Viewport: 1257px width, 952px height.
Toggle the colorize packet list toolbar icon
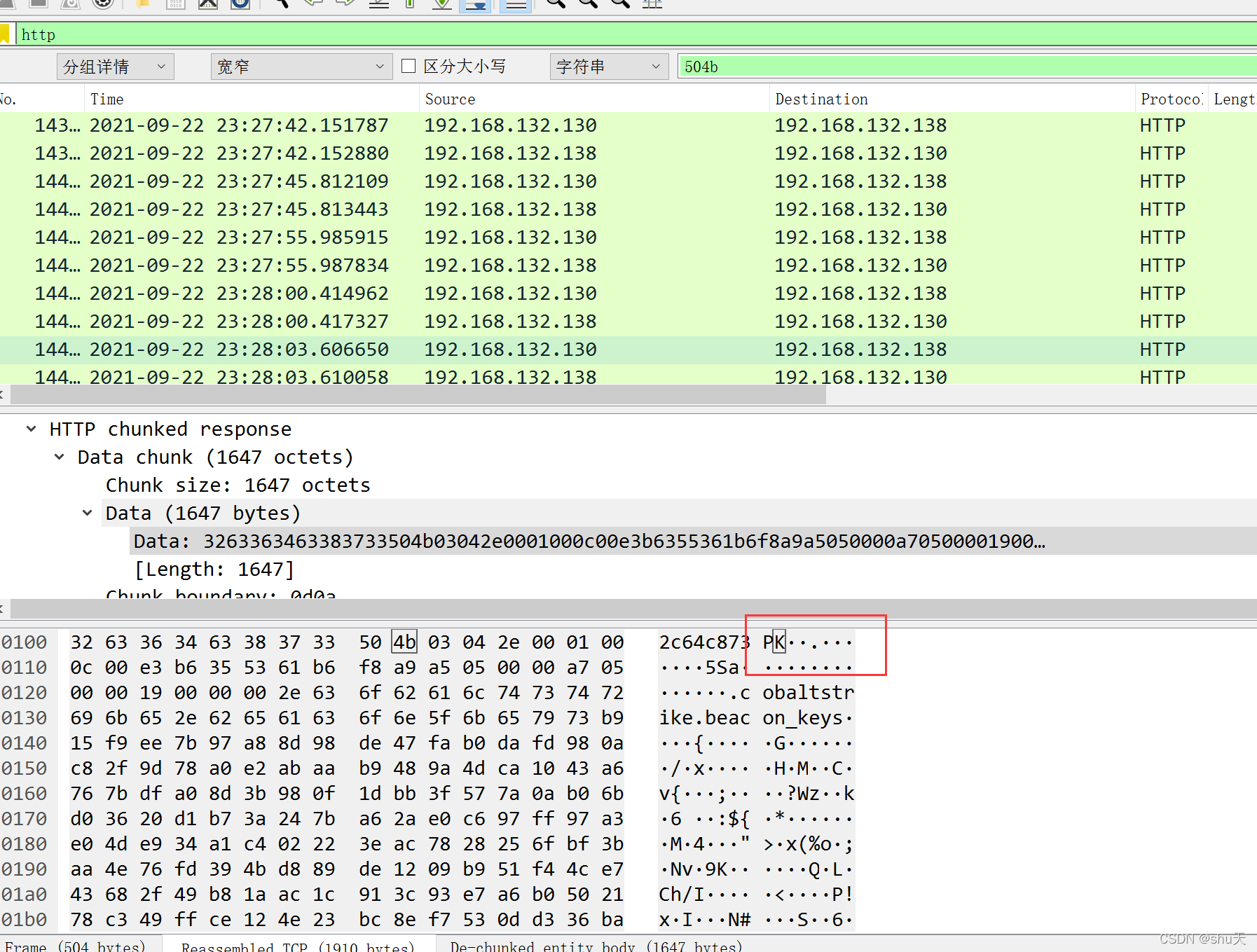pyautogui.click(x=516, y=5)
